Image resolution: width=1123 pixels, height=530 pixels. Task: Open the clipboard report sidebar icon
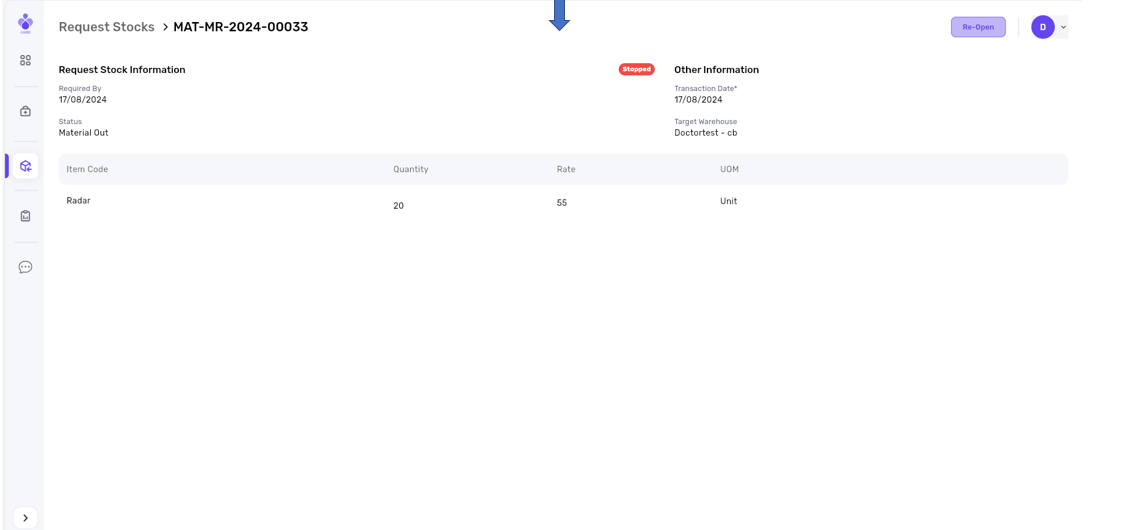tap(25, 216)
